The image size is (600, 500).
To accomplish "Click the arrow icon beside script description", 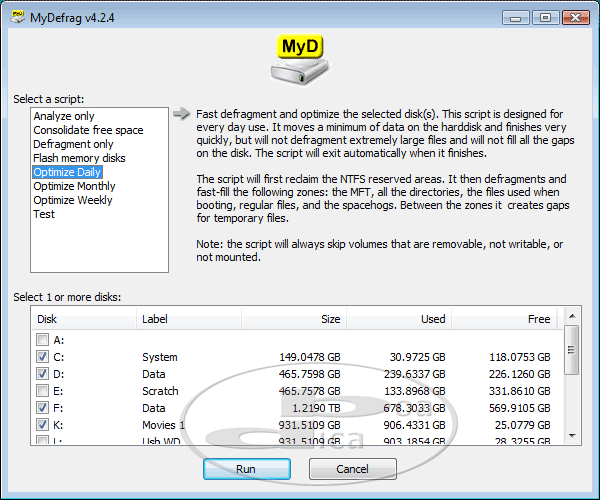I will point(180,114).
